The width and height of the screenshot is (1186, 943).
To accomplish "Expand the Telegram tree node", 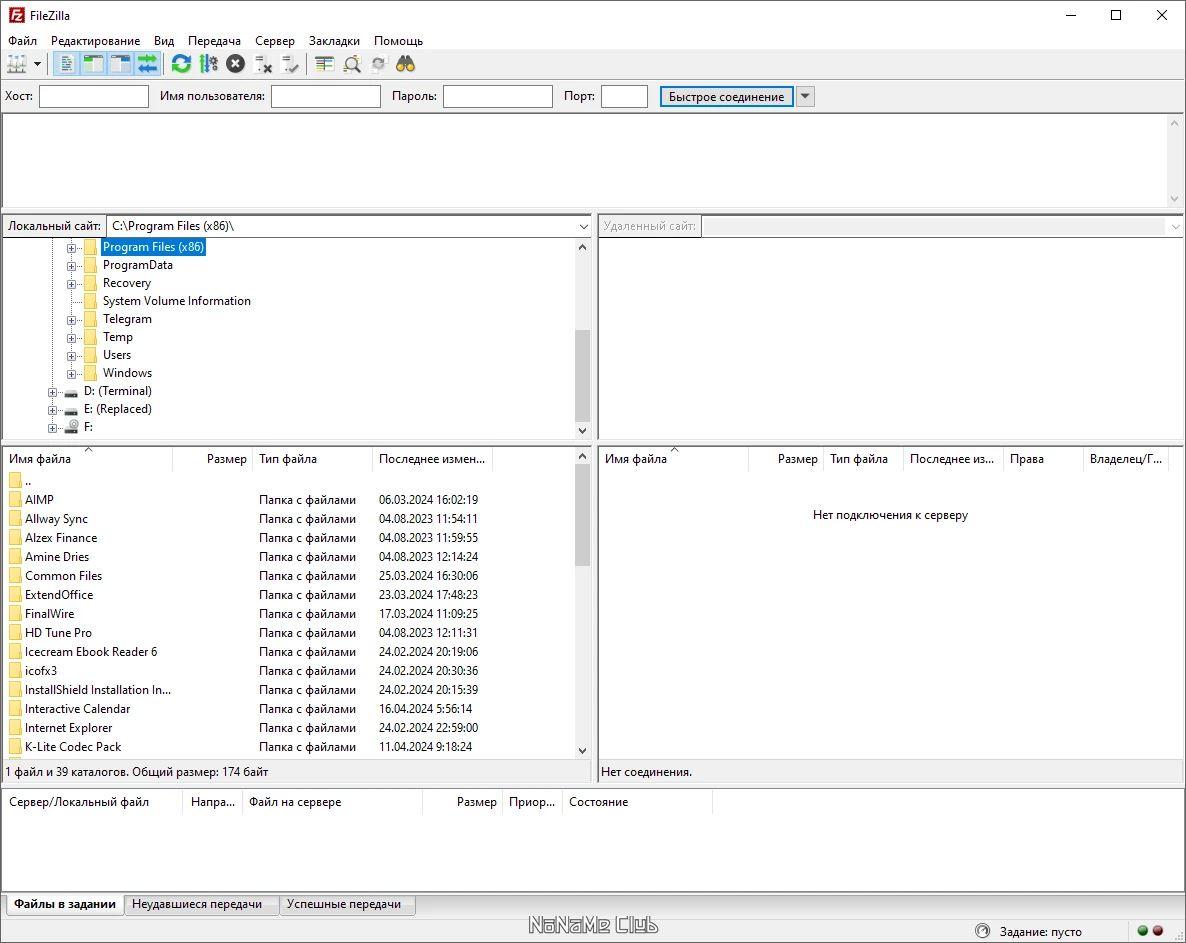I will click(71, 320).
